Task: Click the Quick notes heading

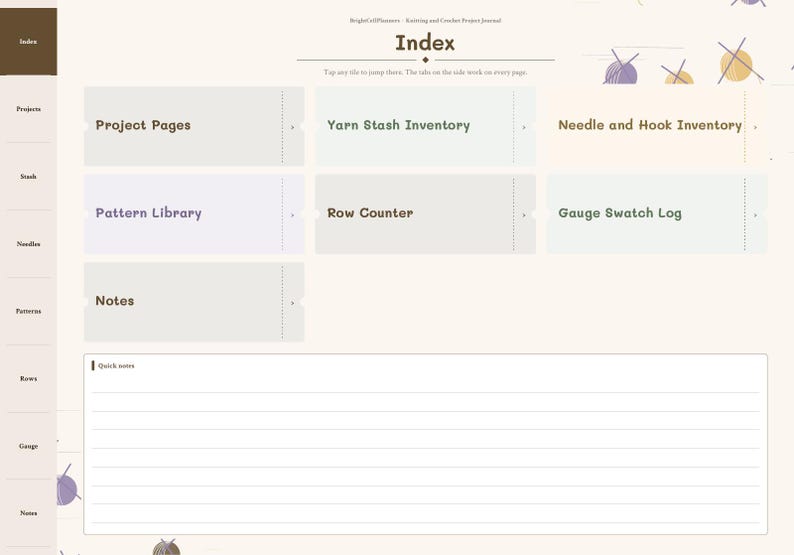Action: click(x=116, y=366)
